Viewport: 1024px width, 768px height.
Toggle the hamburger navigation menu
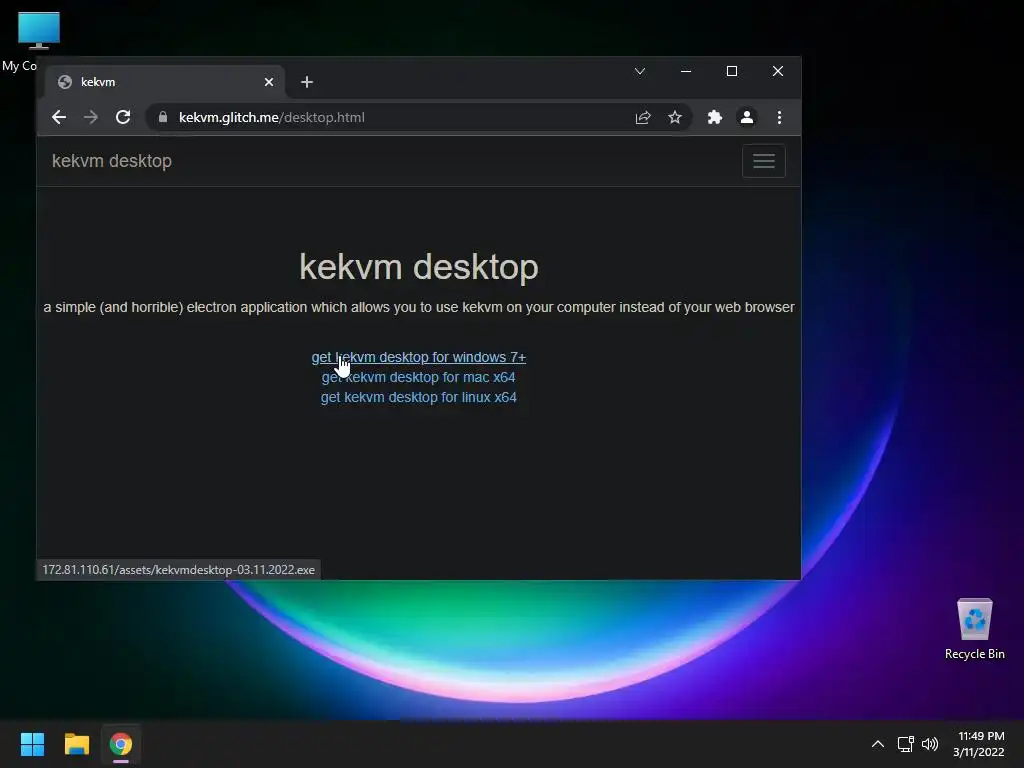pyautogui.click(x=763, y=161)
